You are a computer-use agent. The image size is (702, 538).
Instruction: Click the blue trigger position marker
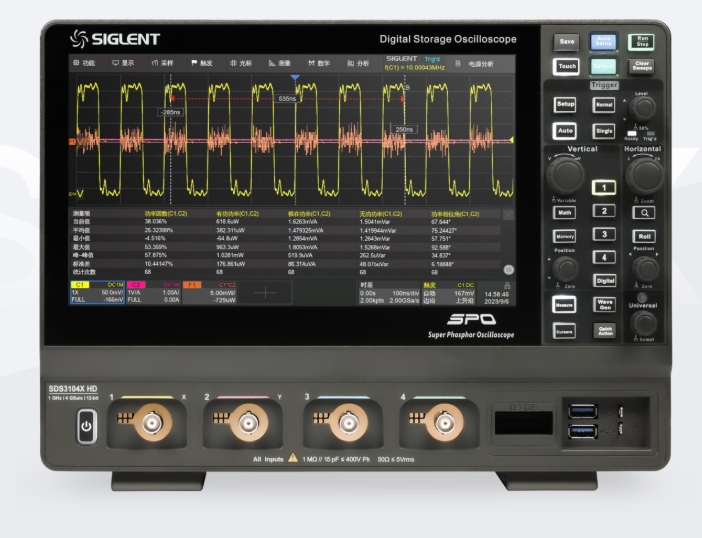coord(294,77)
